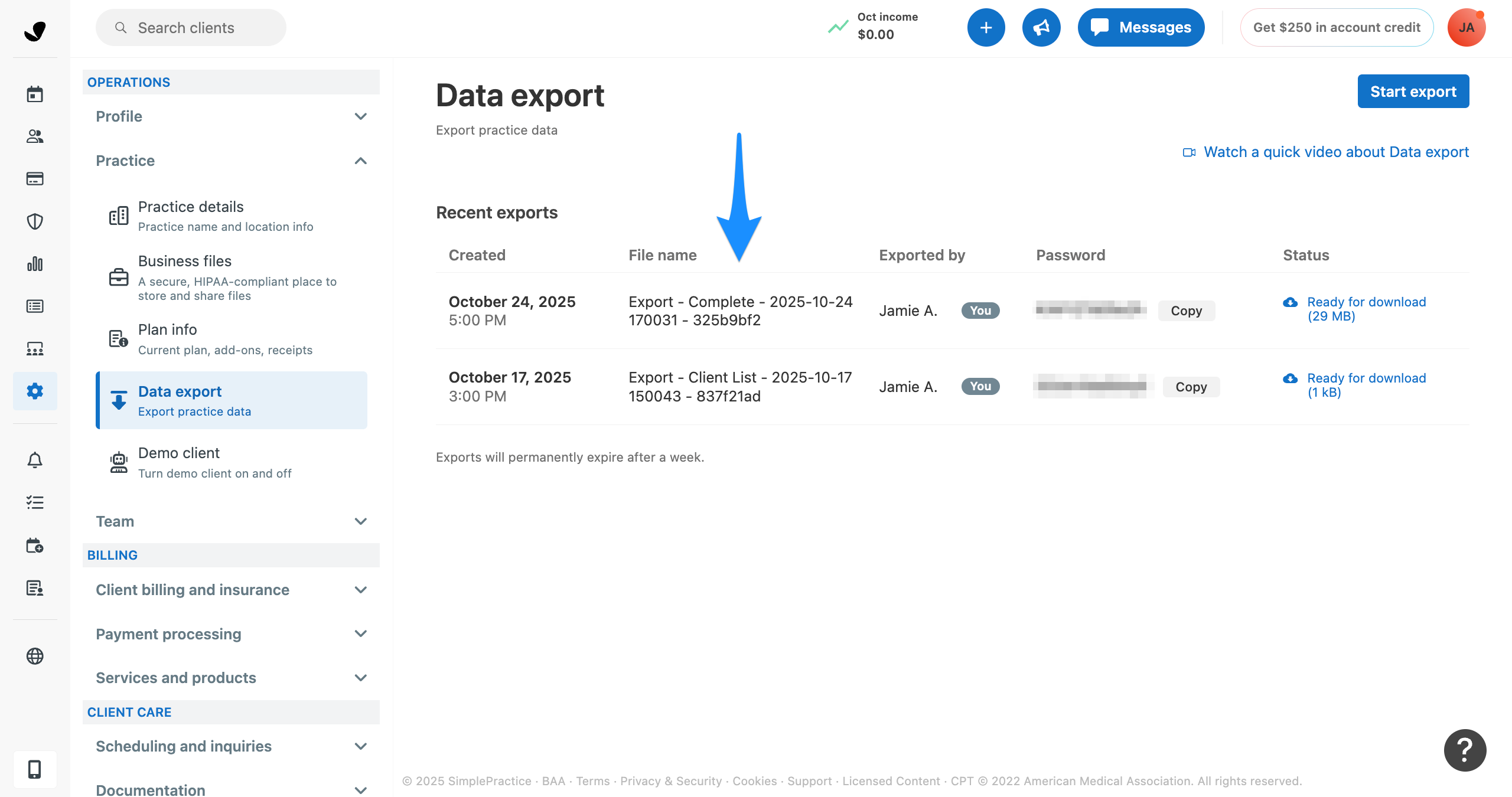Image resolution: width=1512 pixels, height=797 pixels.
Task: Expand Services and products section
Action: 232,678
